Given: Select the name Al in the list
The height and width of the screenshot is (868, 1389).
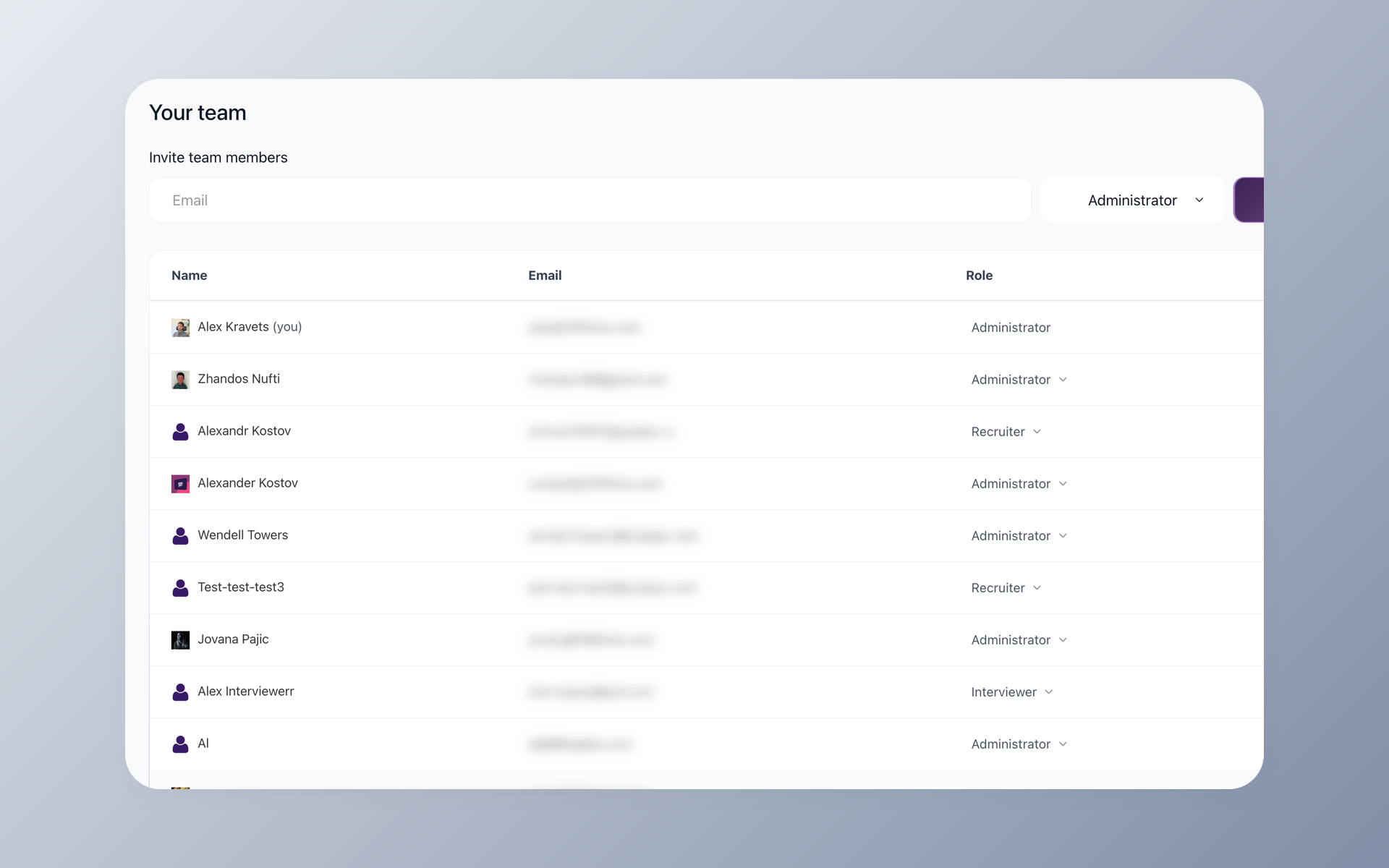Looking at the screenshot, I should coord(203,744).
